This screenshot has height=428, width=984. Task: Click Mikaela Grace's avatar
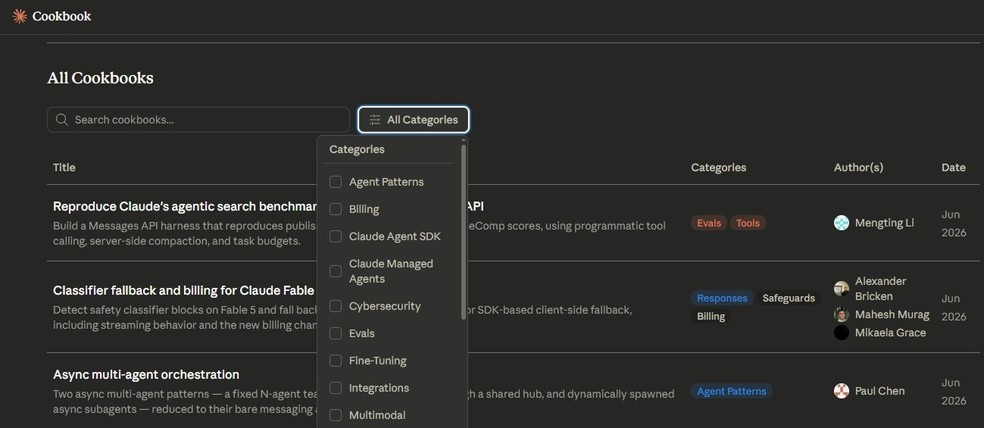tap(842, 333)
